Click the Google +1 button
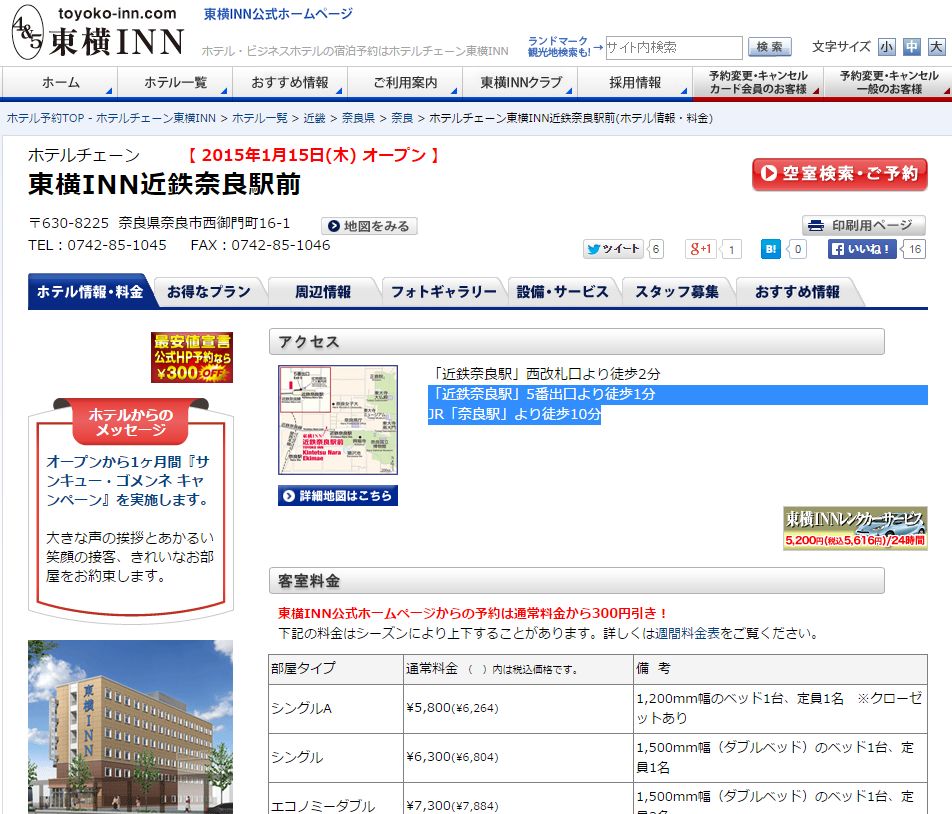 pos(701,249)
